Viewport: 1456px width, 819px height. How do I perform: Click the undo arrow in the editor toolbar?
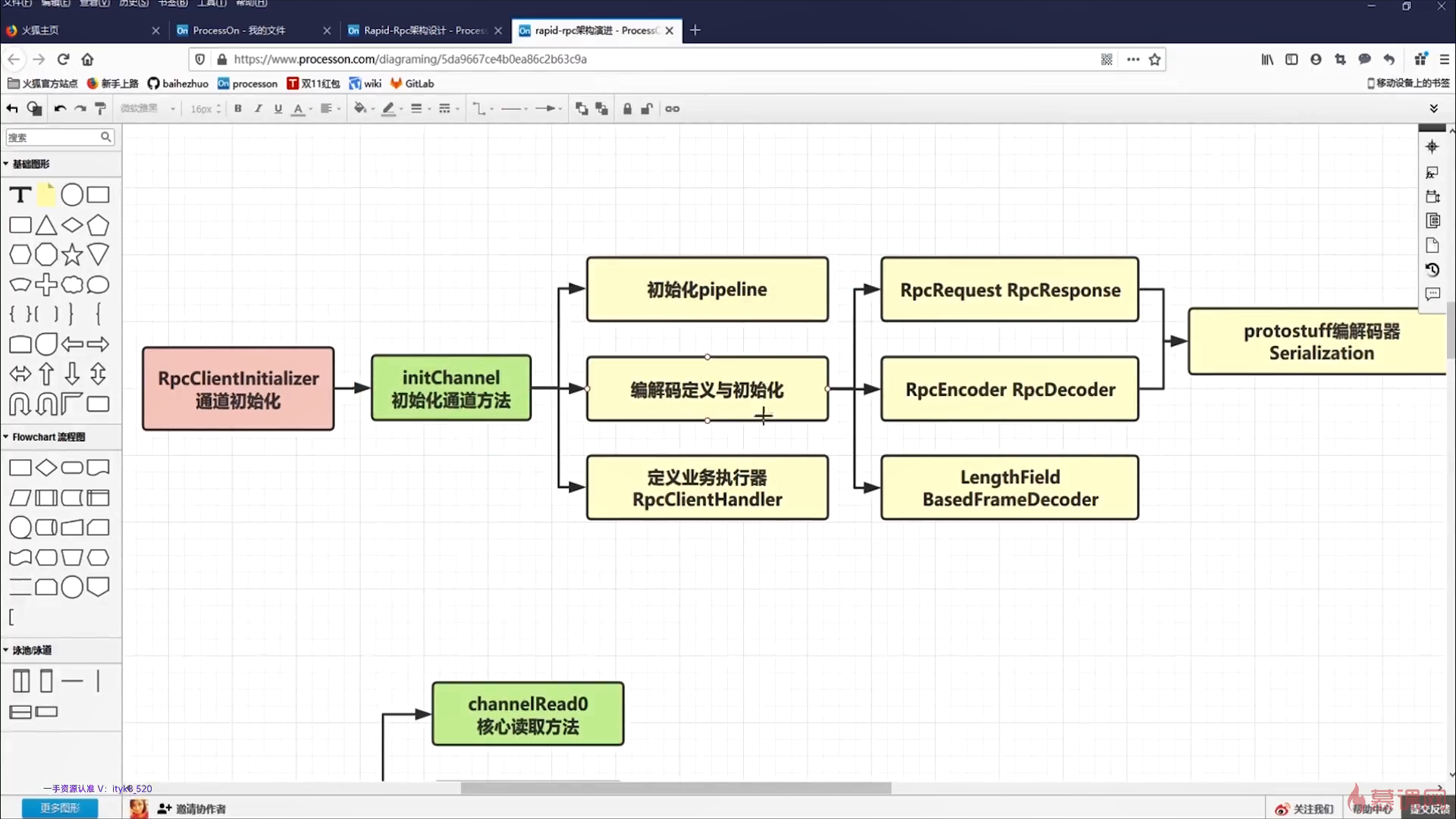click(x=60, y=108)
